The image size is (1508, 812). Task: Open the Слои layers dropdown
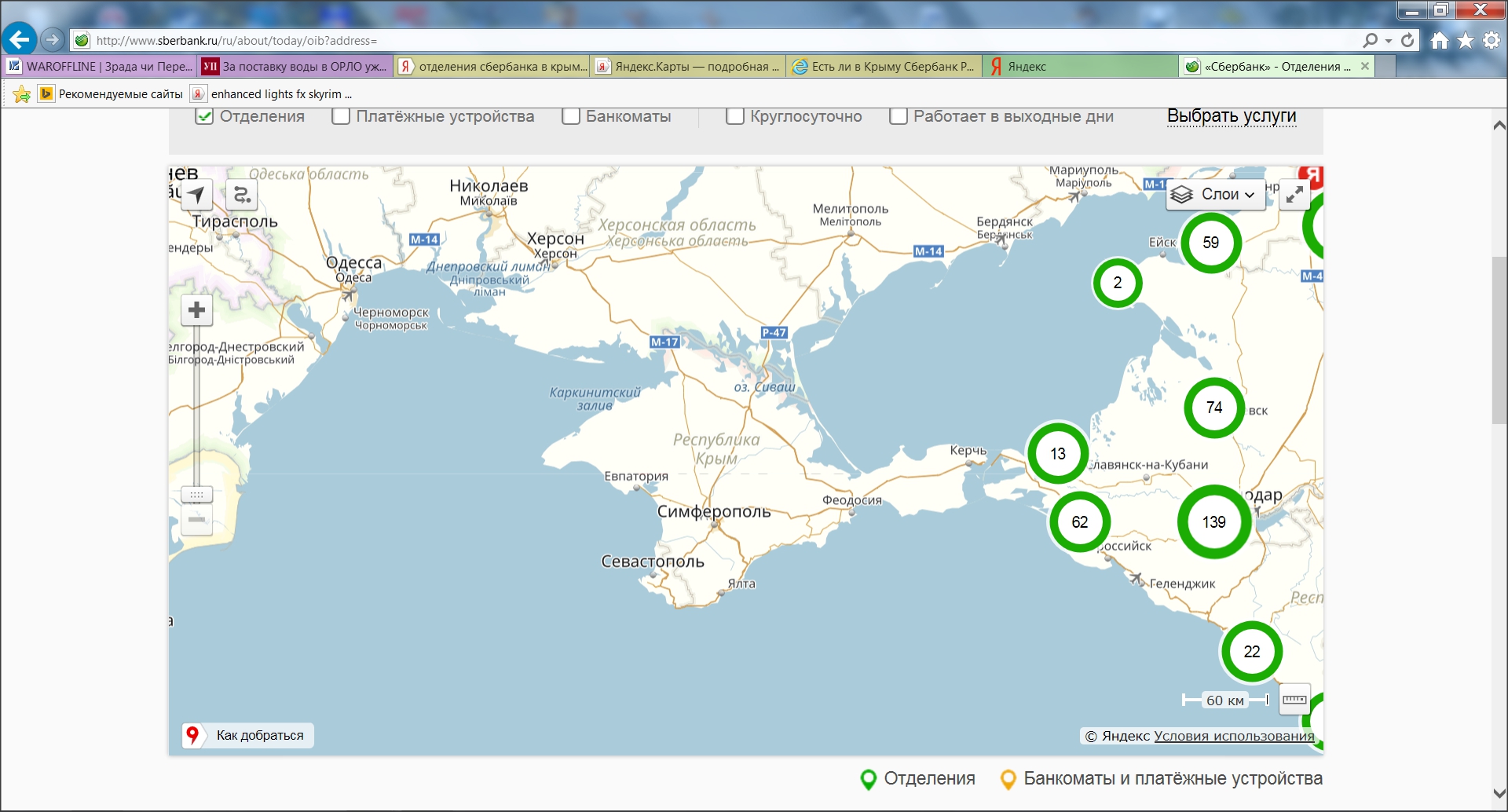click(1215, 194)
